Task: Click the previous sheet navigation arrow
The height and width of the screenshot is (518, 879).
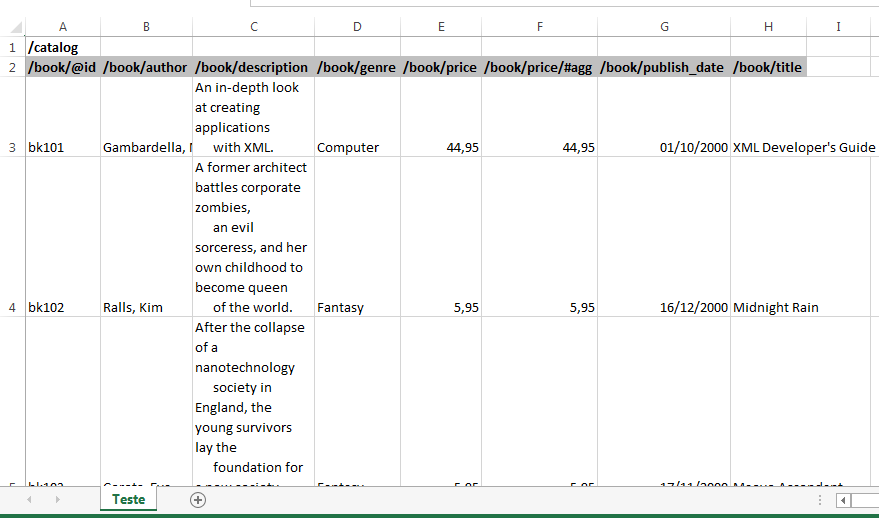Action: click(x=29, y=499)
